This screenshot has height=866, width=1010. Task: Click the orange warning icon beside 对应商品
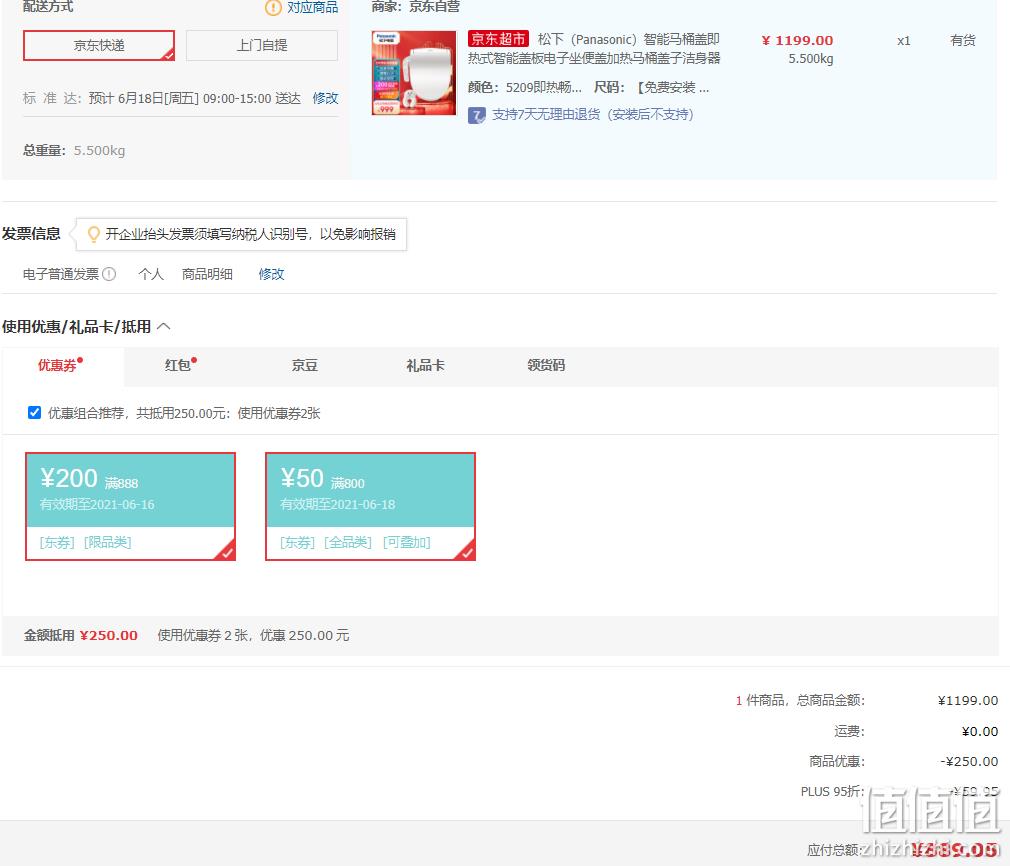pos(273,7)
